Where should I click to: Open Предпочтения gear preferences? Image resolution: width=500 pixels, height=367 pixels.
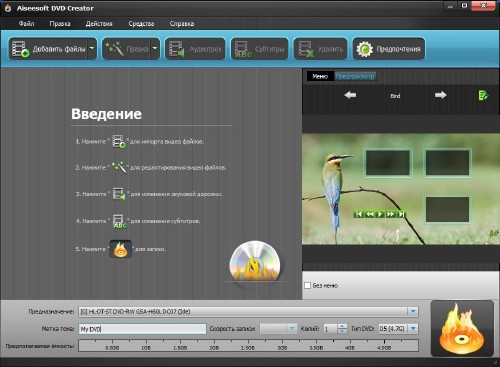click(x=364, y=49)
